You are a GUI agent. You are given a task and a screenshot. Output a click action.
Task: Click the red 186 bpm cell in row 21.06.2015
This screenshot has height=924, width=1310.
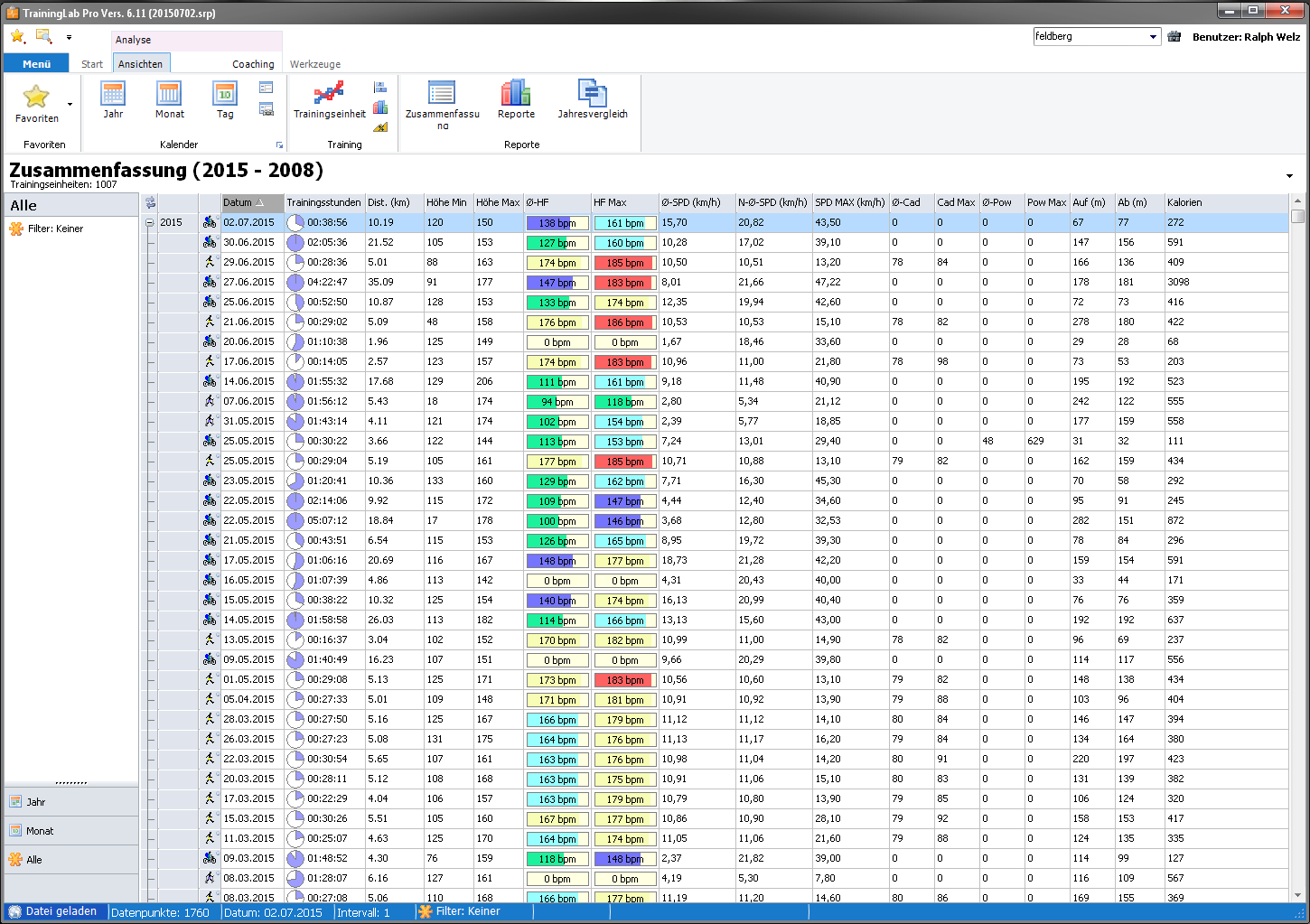624,322
